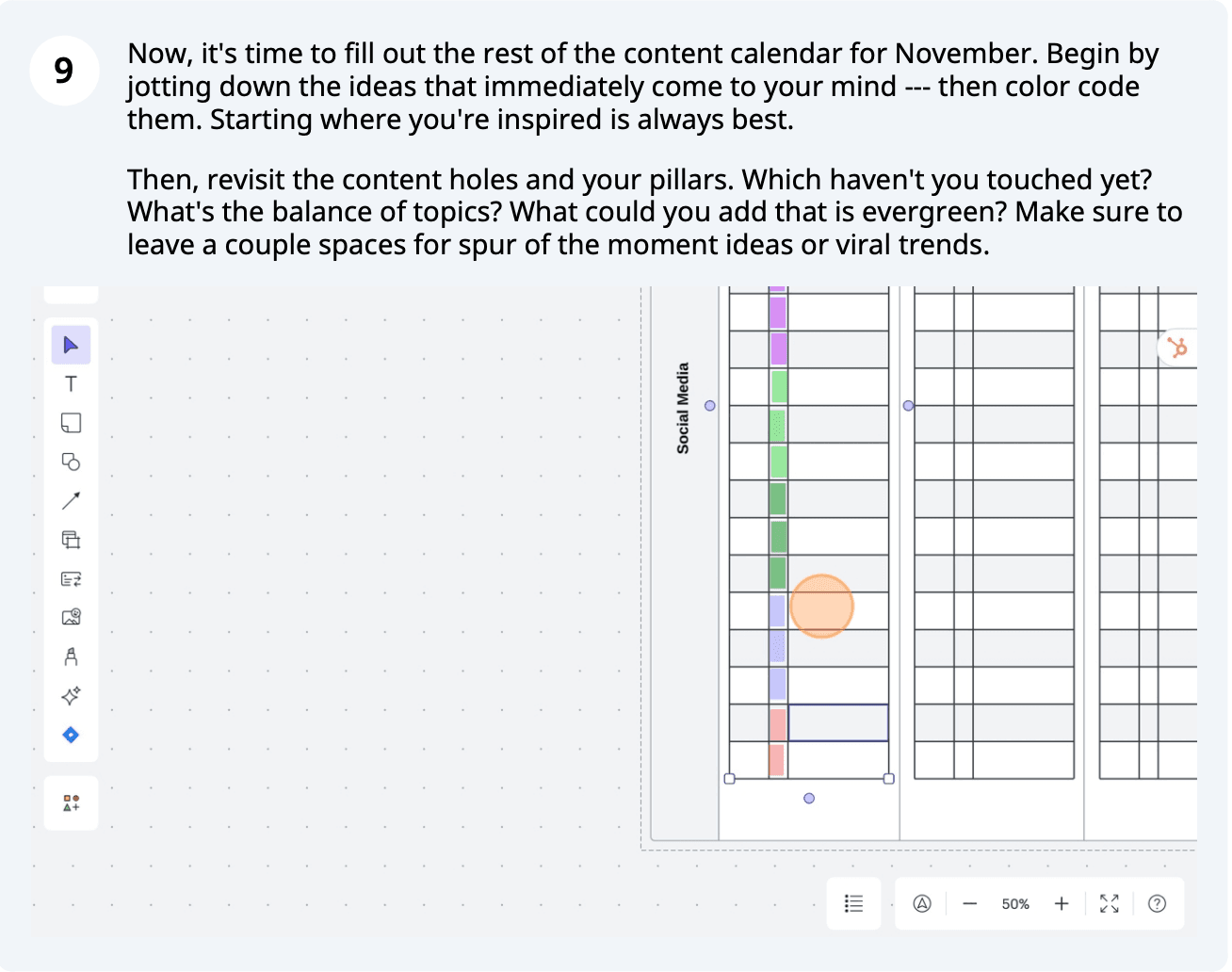
Task: Open the card list tool
Action: tap(71, 579)
